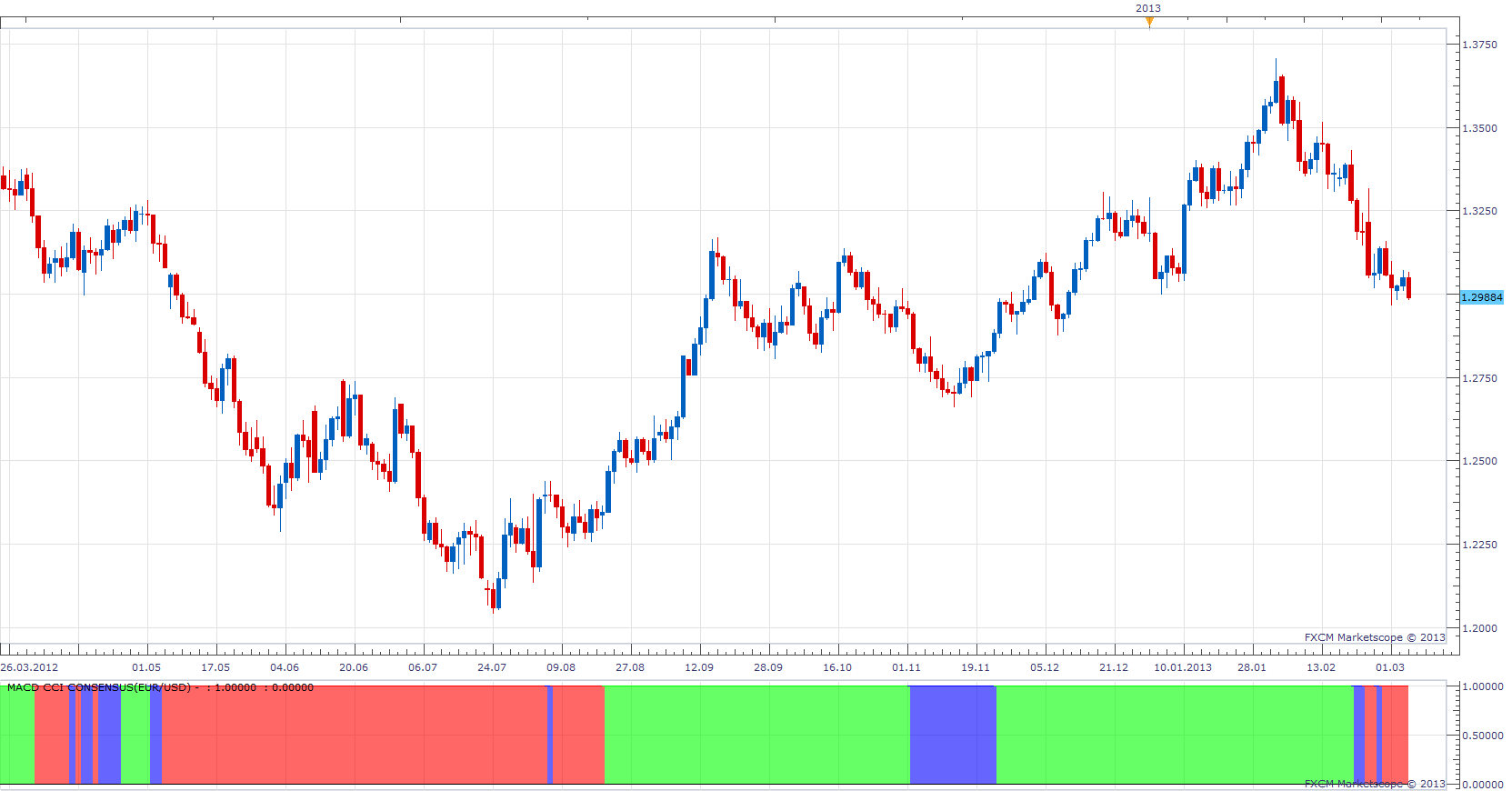This screenshot has height=791, width=1512.
Task: Click the 1.3750 price axis label
Action: click(x=1479, y=45)
